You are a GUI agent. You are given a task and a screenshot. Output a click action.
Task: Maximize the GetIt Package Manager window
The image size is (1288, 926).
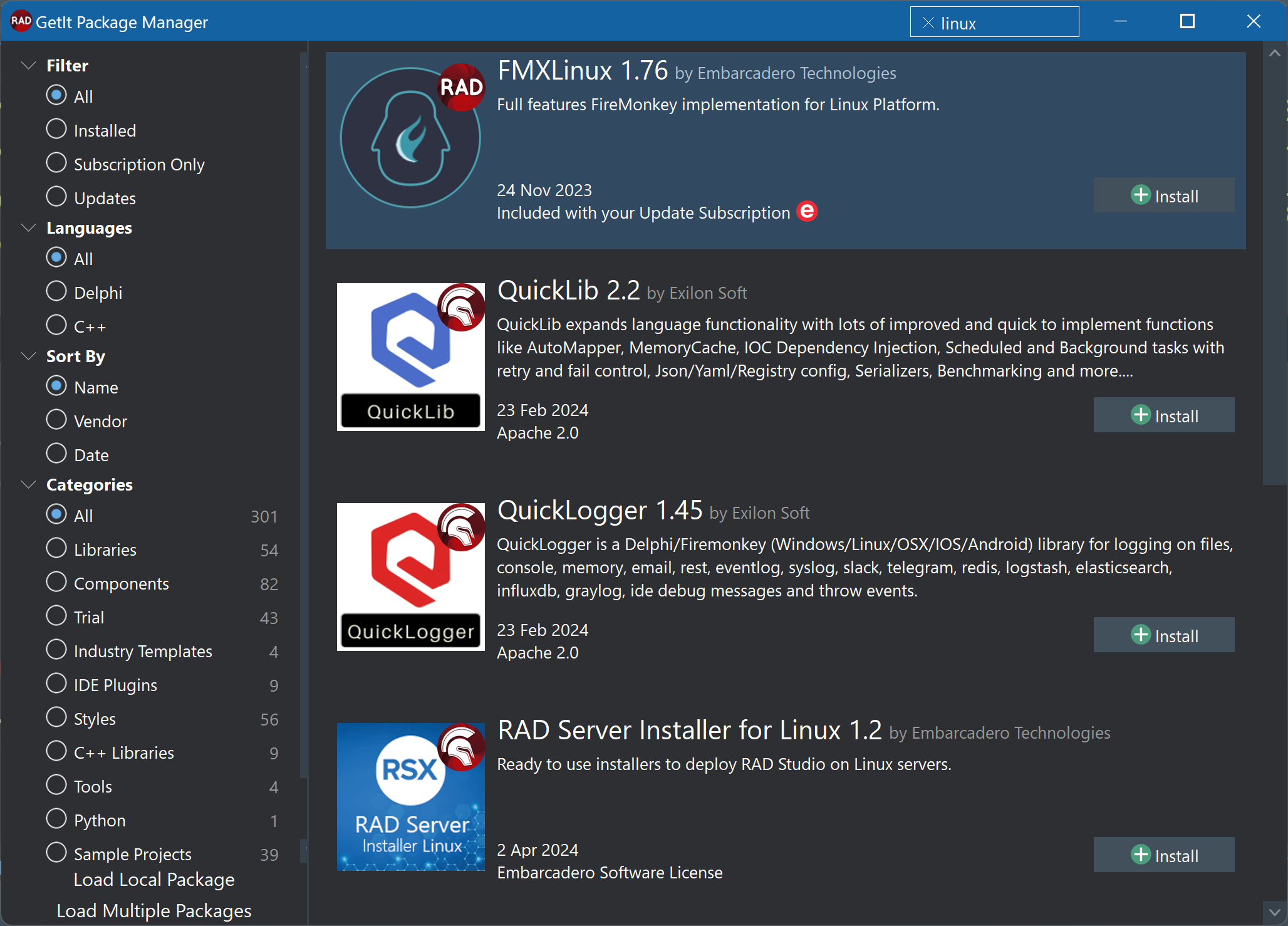pyautogui.click(x=1187, y=21)
